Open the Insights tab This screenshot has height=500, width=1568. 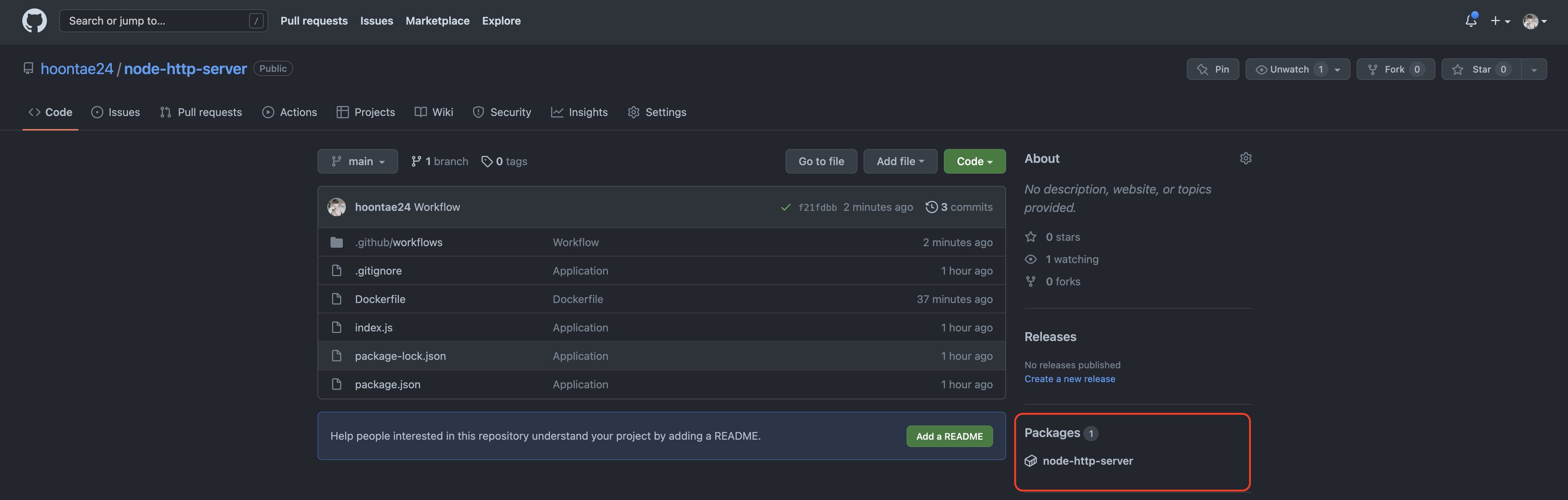pos(580,112)
